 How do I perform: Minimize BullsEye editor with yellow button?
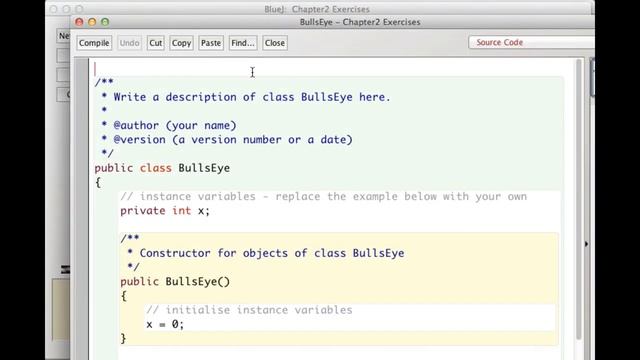click(x=92, y=22)
